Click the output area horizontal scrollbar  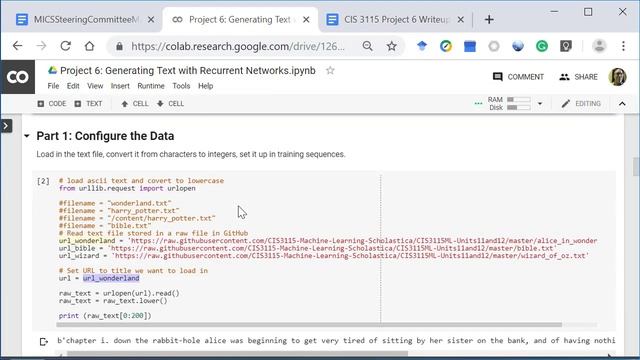(x=237, y=353)
